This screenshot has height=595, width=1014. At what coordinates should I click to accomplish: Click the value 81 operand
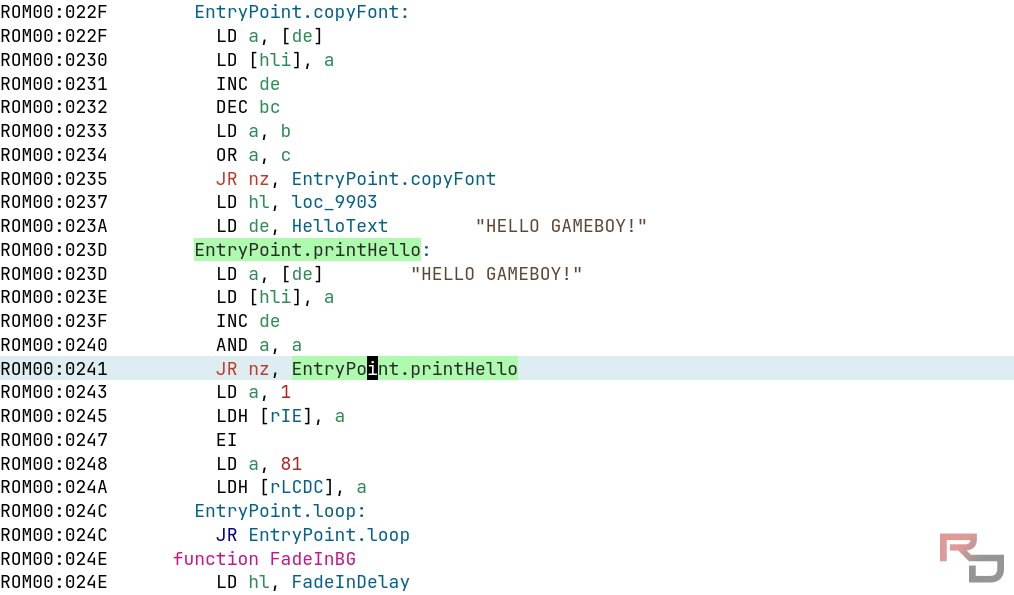(291, 464)
